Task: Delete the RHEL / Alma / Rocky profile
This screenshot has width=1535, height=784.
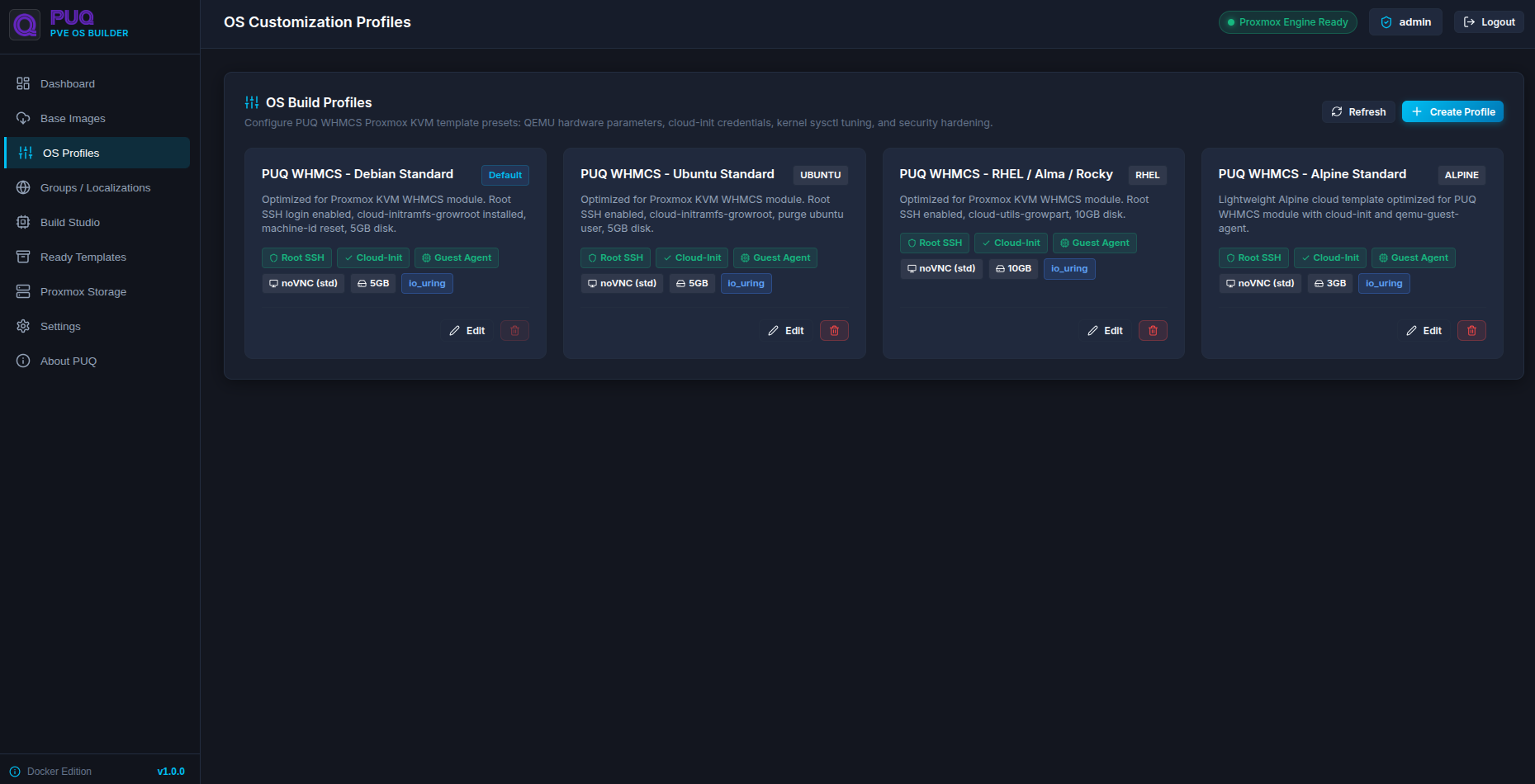Action: pyautogui.click(x=1153, y=331)
